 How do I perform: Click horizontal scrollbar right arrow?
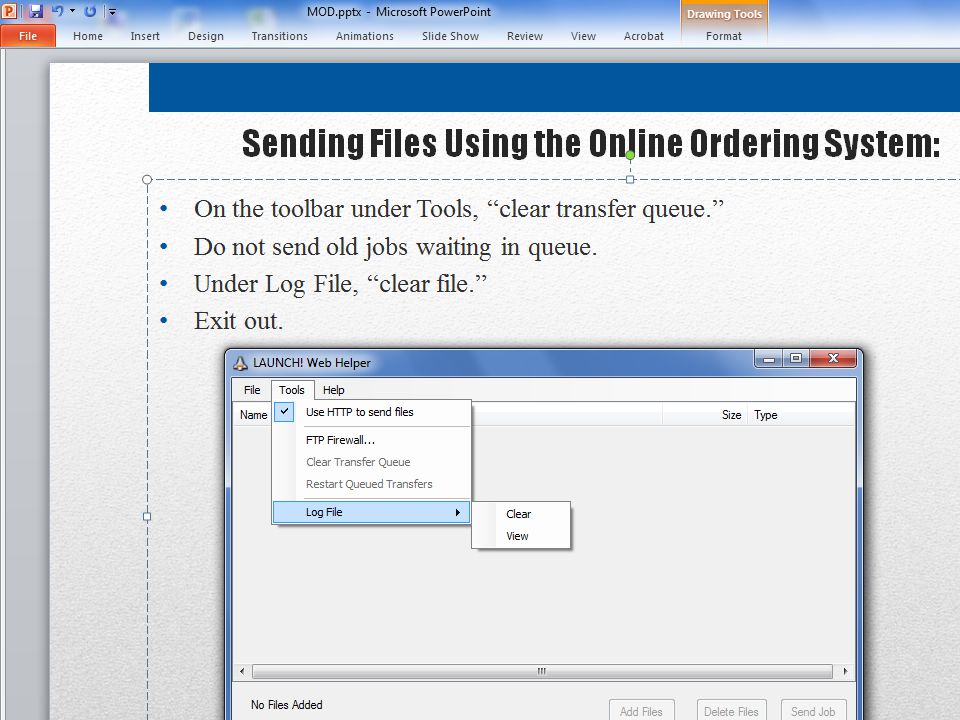[846, 672]
